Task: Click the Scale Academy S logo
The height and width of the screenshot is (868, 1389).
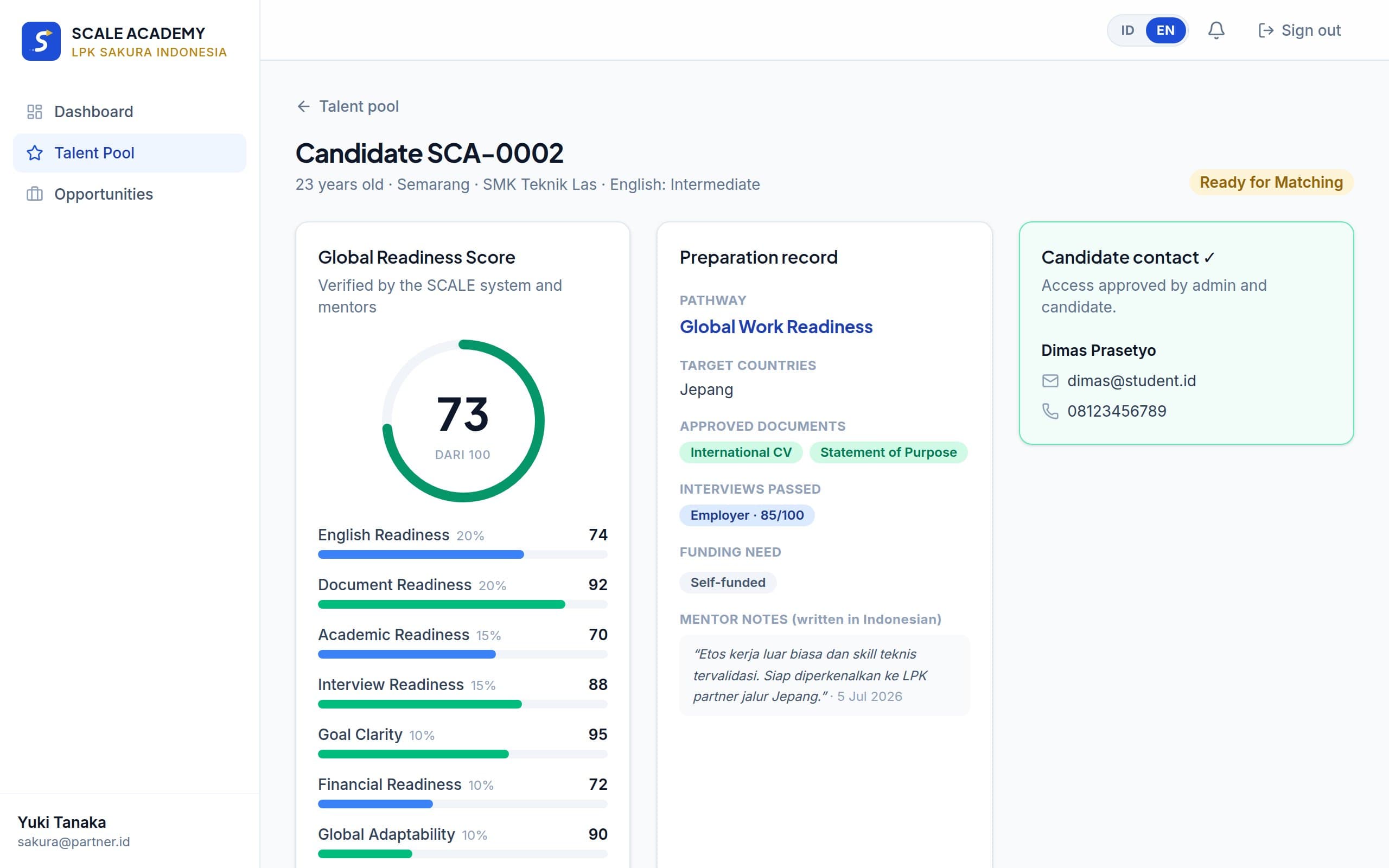Action: (41, 41)
